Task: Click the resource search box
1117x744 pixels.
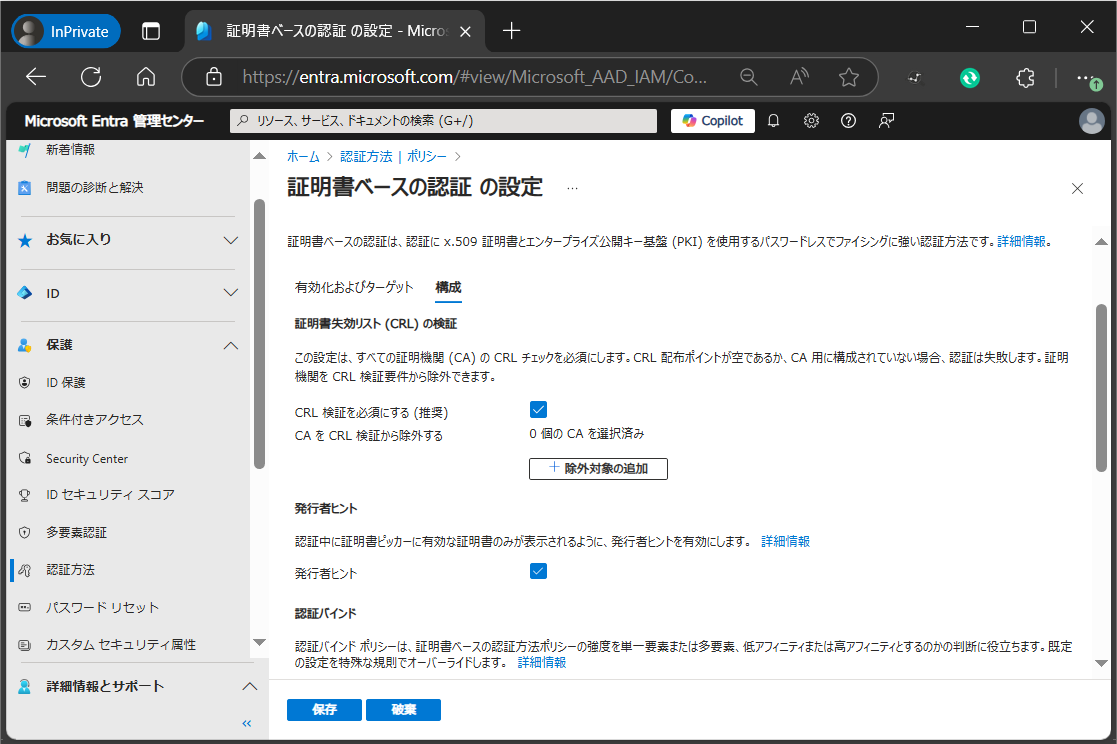Action: [443, 121]
